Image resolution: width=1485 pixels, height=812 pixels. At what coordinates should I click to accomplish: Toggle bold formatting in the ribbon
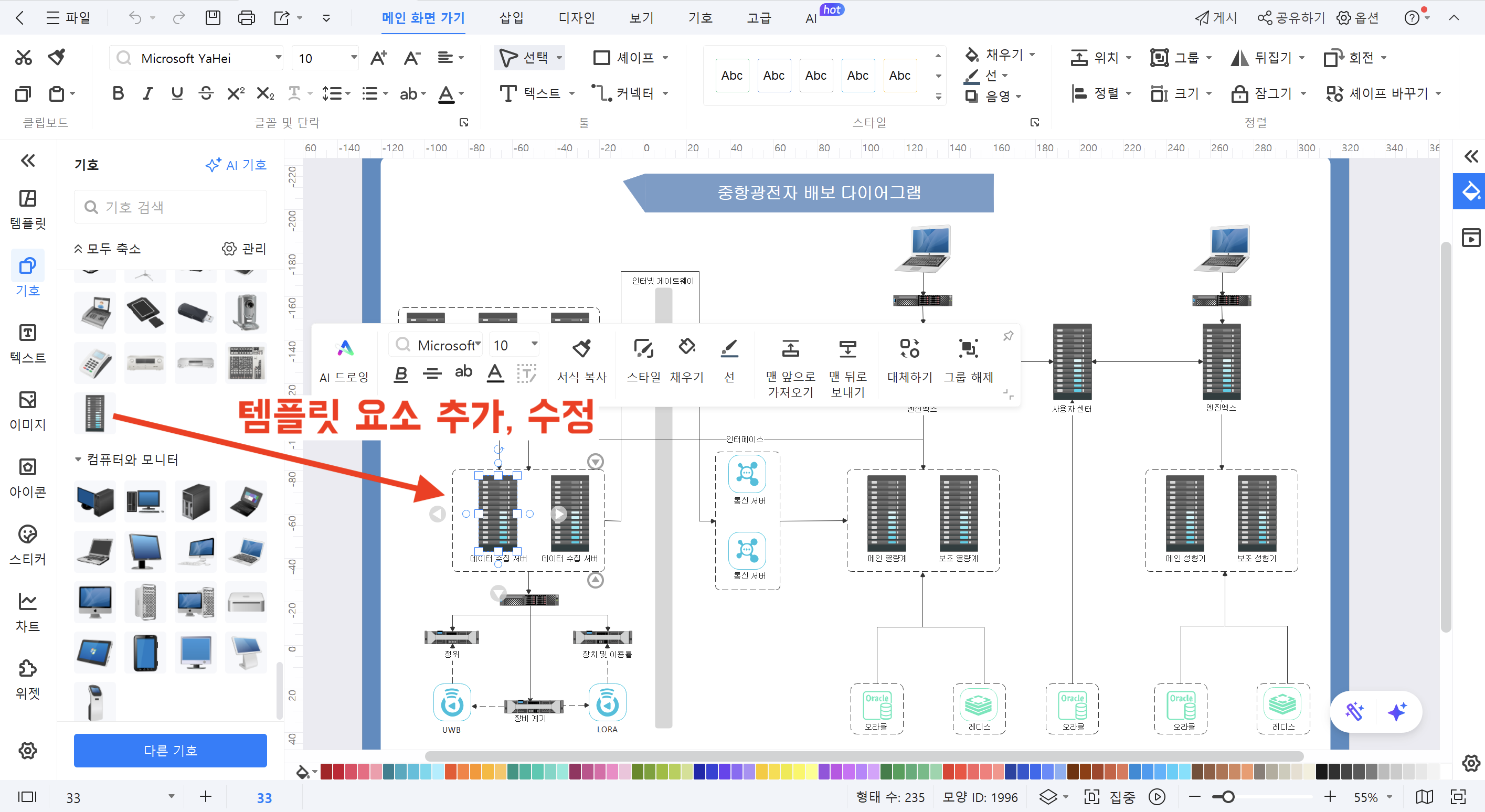118,93
